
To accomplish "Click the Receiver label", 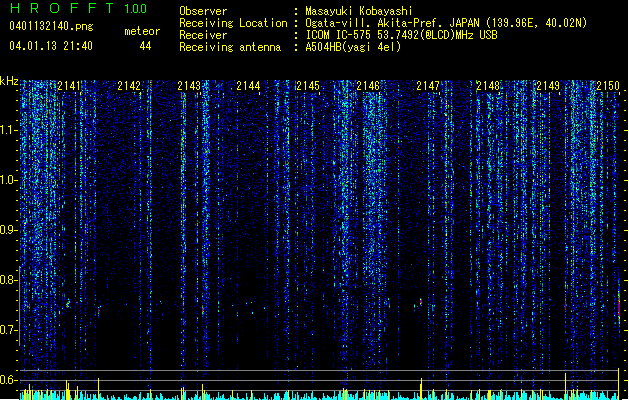I will pyautogui.click(x=203, y=35).
